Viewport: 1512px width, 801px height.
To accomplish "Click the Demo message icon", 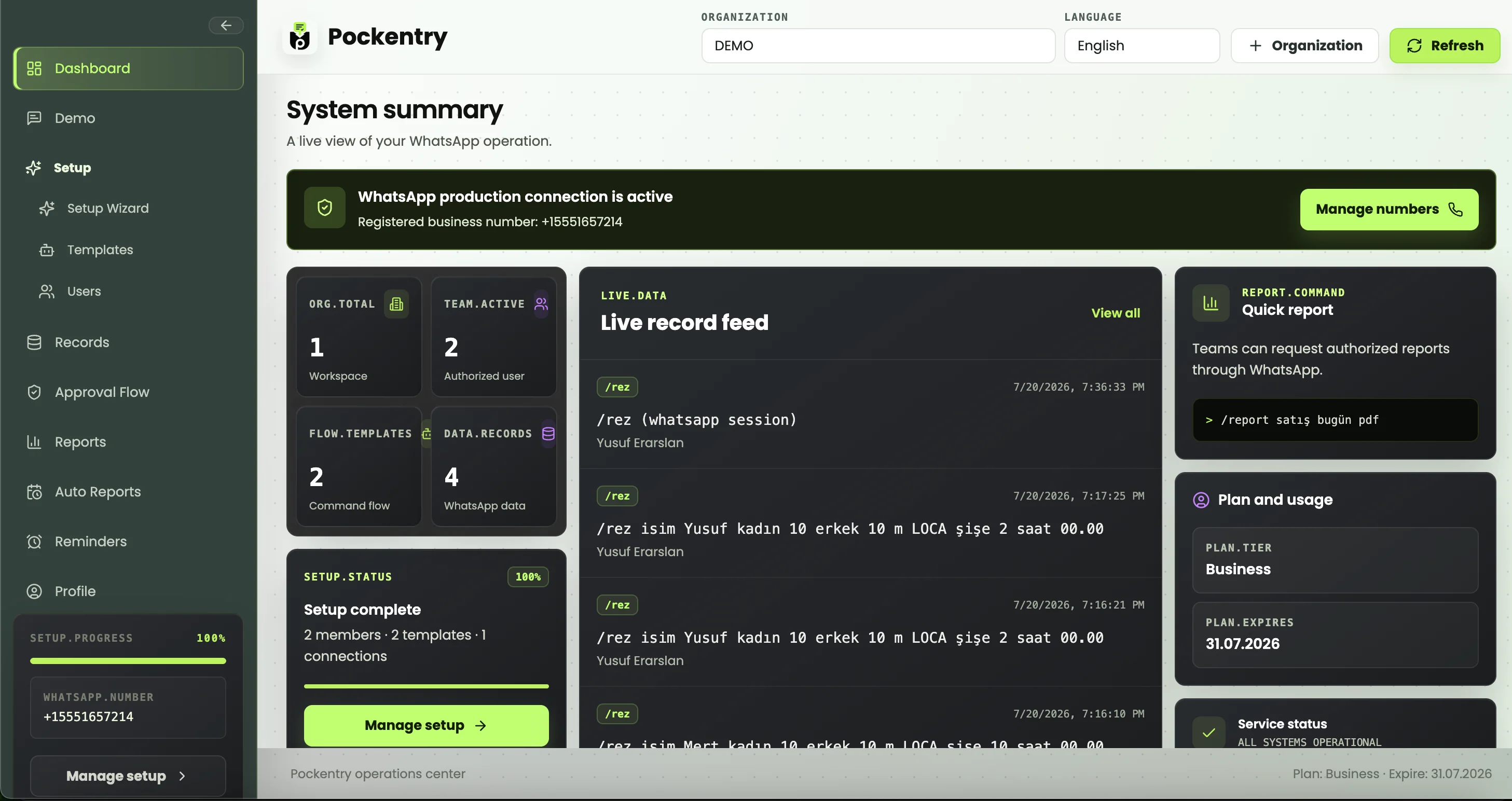I will point(34,118).
